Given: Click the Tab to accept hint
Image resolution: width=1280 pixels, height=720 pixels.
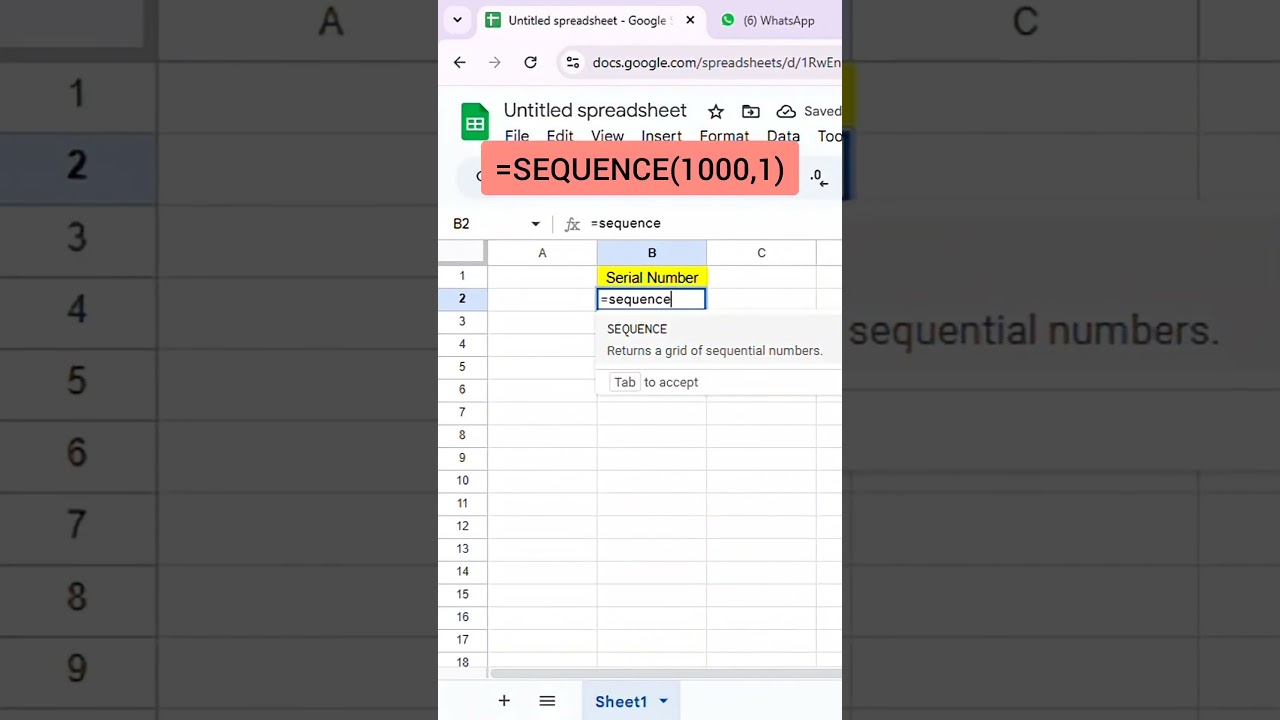Looking at the screenshot, I should (x=655, y=382).
